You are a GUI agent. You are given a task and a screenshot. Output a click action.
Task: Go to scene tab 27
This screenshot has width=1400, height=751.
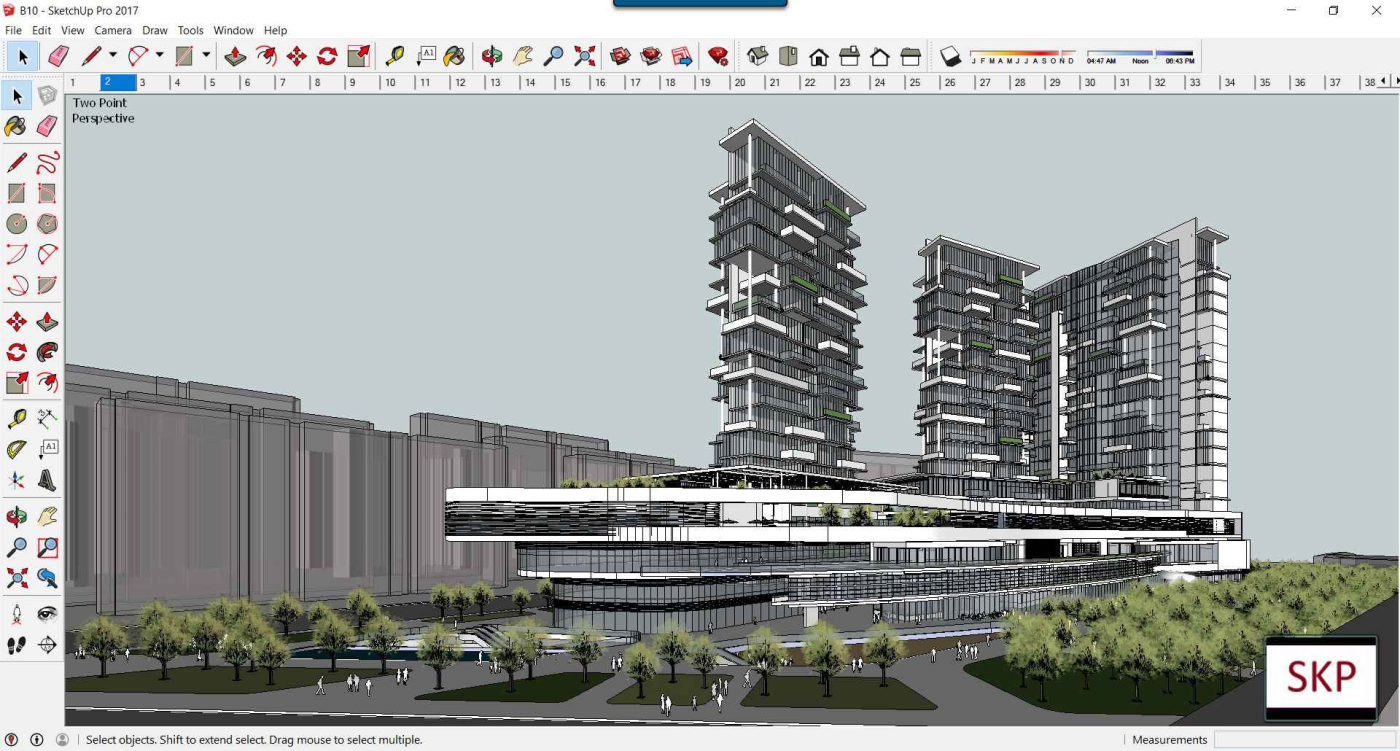(x=985, y=83)
